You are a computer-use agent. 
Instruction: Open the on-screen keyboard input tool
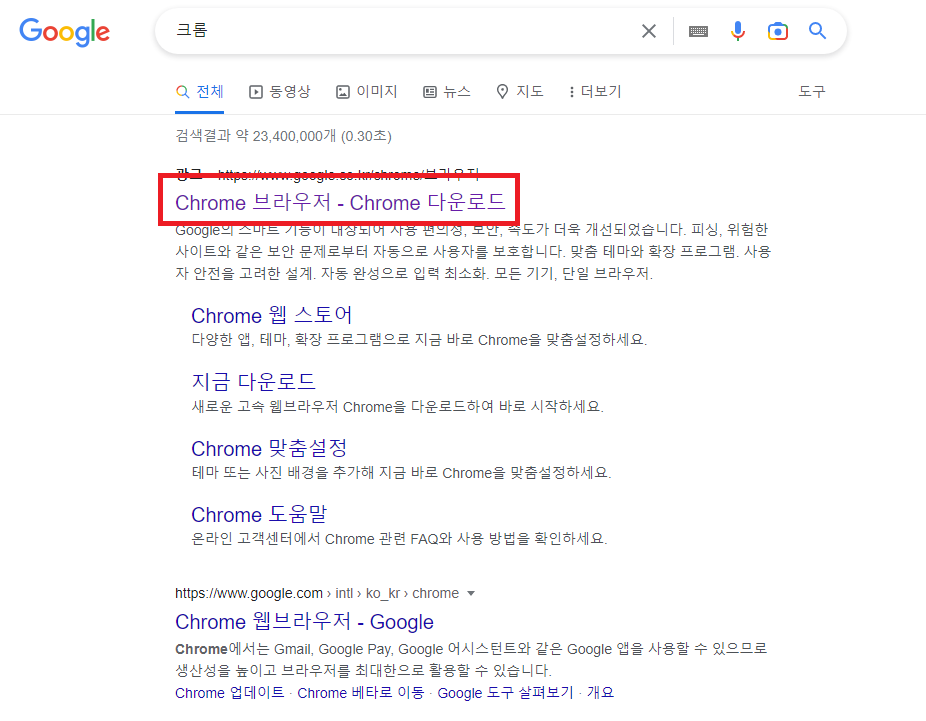point(698,31)
